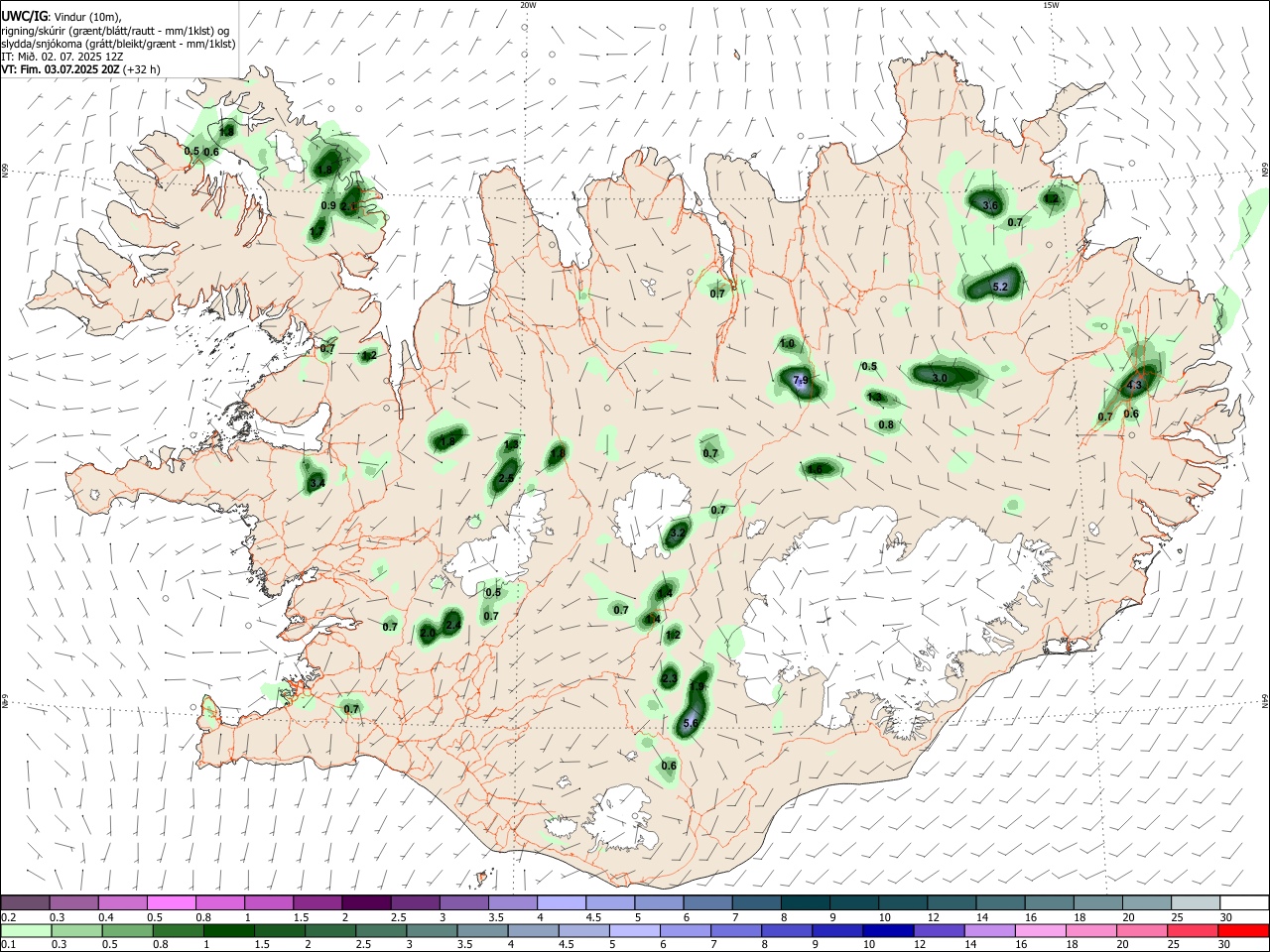Select the 1.0 value above 7.9
Viewport: 1270px width, 952px height.
[787, 343]
